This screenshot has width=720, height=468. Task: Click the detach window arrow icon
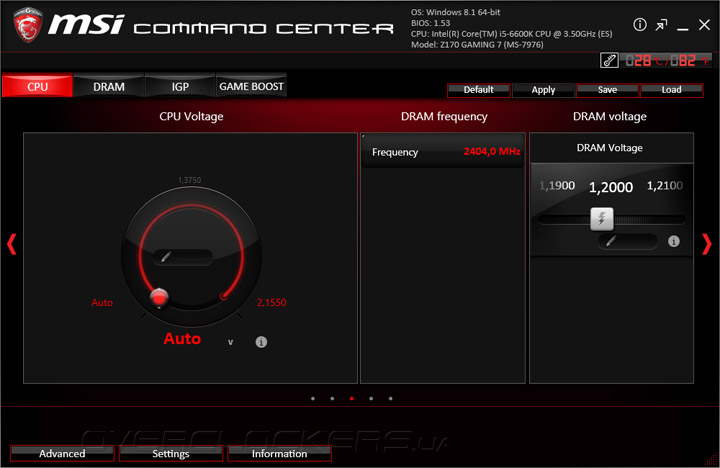coord(661,25)
